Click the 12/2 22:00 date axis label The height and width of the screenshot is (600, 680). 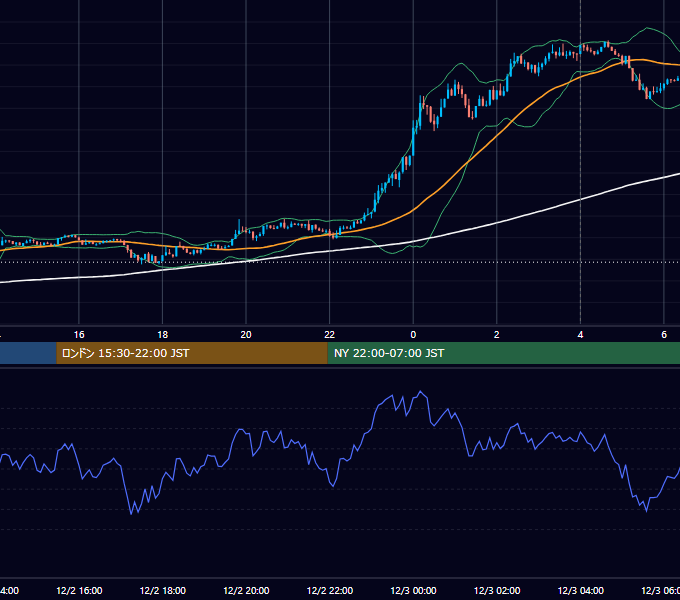(330, 590)
